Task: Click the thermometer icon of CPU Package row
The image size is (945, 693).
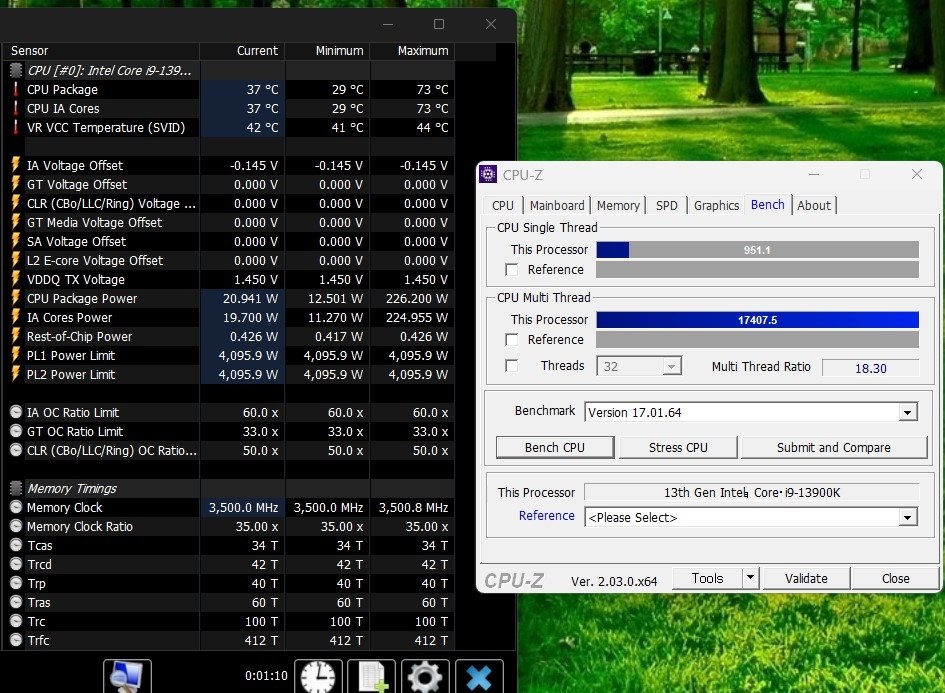Action: coord(16,90)
